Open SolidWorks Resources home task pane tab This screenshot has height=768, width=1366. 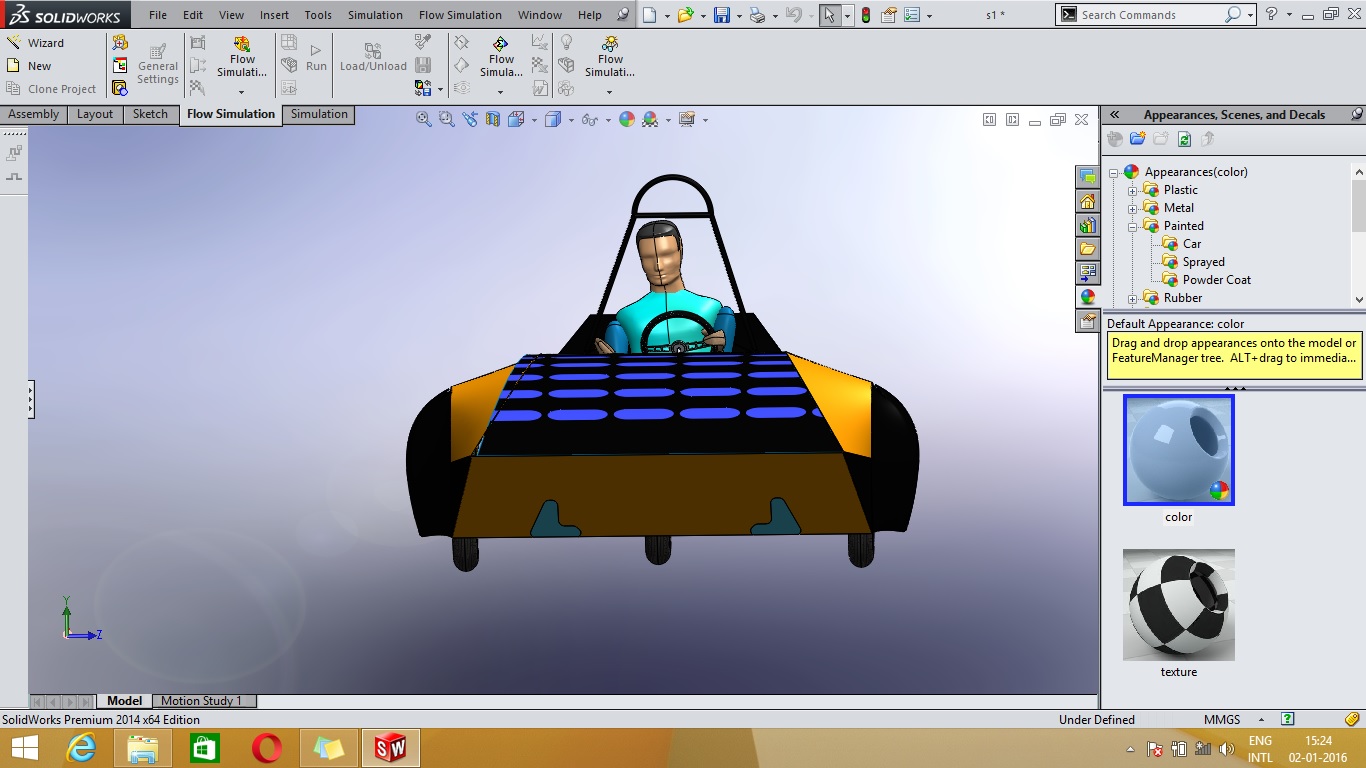[x=1088, y=201]
